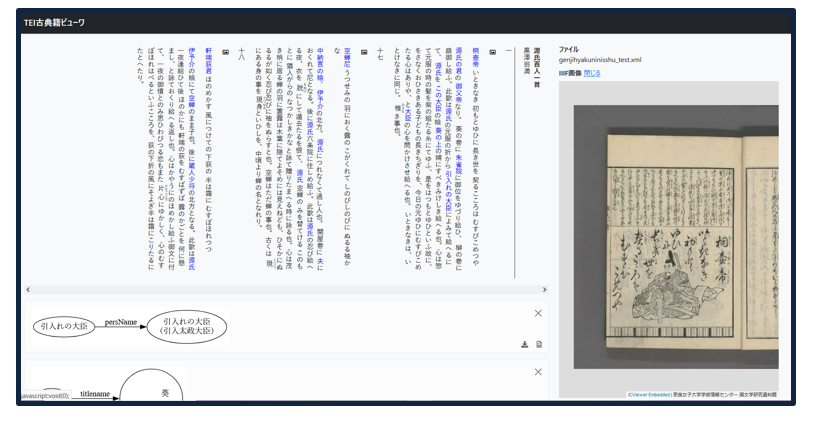Click the この大臣 name link
This screenshot has height=424, width=825.
(x=438, y=99)
